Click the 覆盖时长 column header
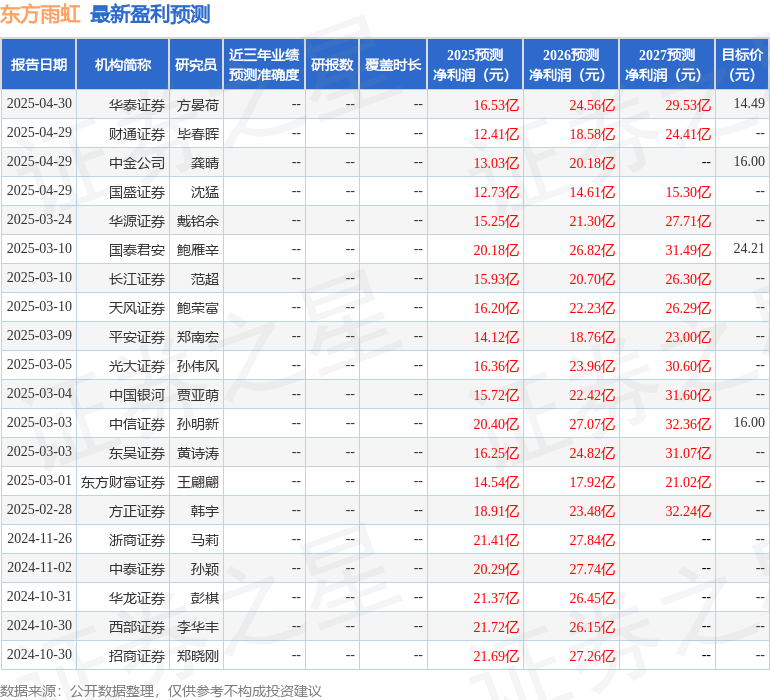 coord(393,64)
